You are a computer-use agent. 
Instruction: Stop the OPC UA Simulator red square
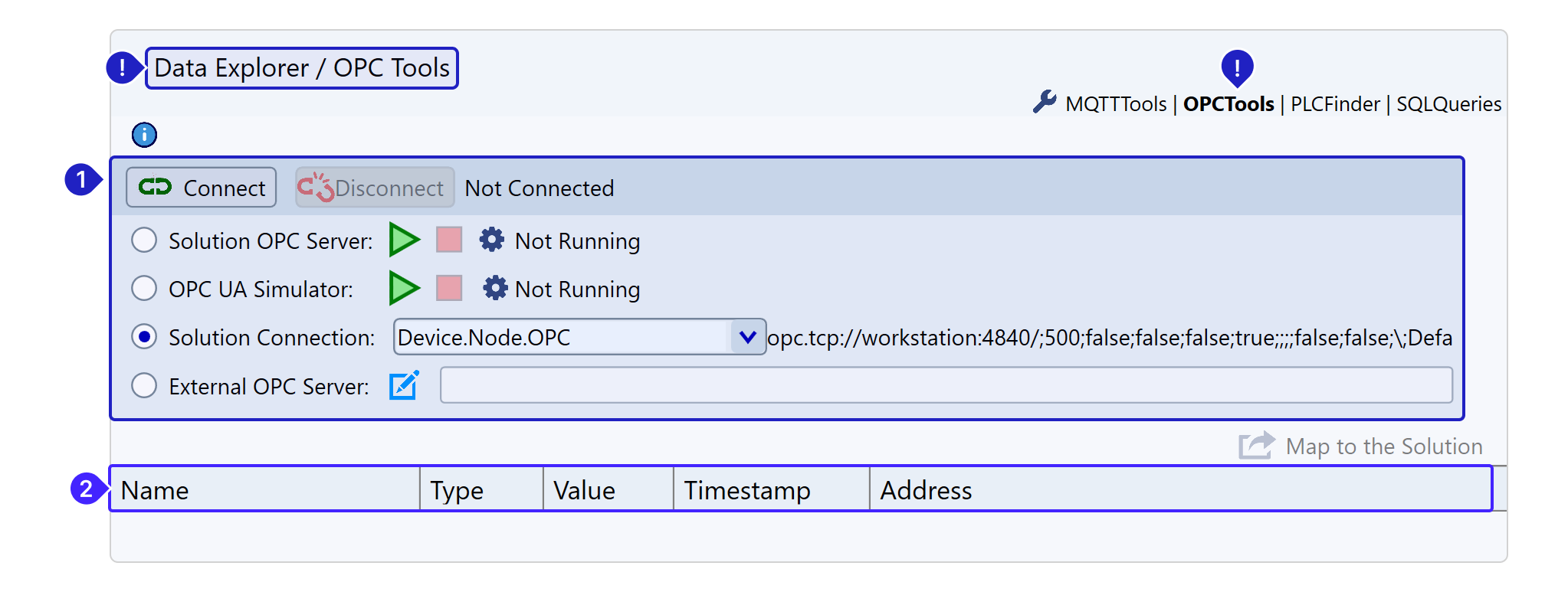(x=449, y=289)
